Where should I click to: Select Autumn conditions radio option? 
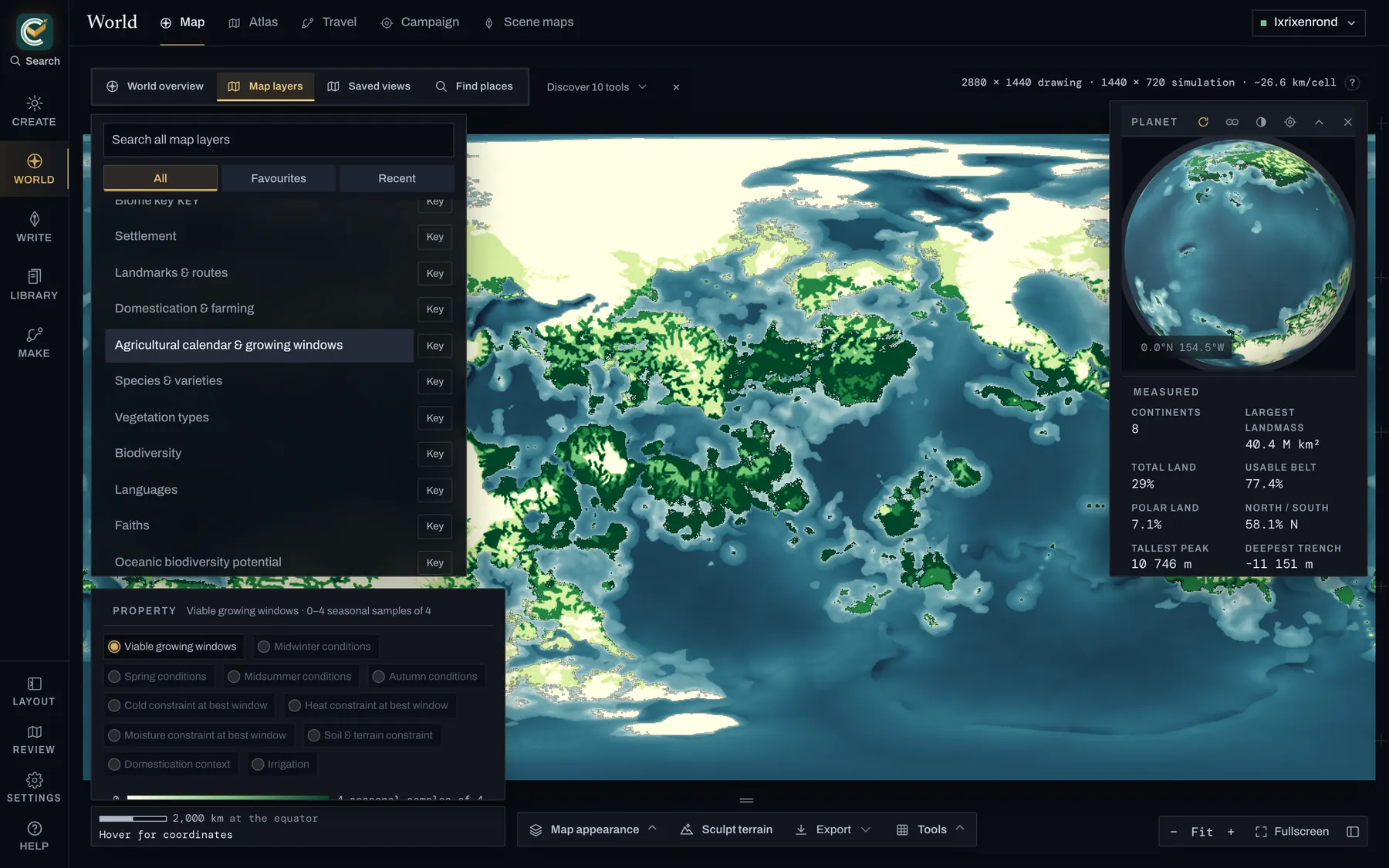pos(425,677)
